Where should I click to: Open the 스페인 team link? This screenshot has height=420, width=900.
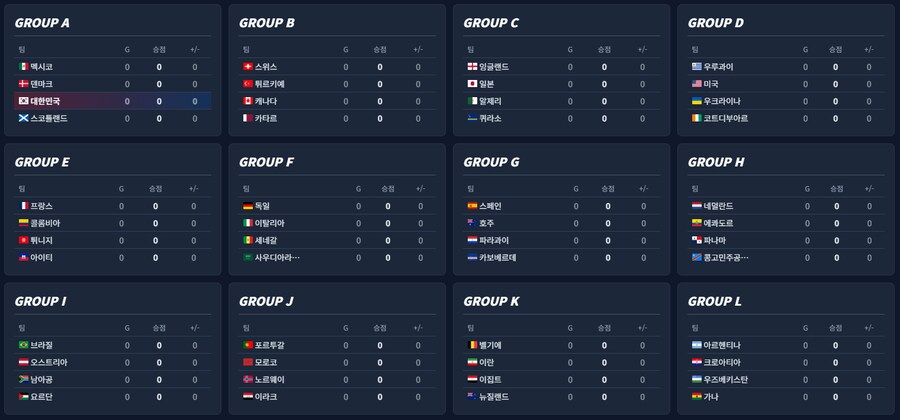490,206
